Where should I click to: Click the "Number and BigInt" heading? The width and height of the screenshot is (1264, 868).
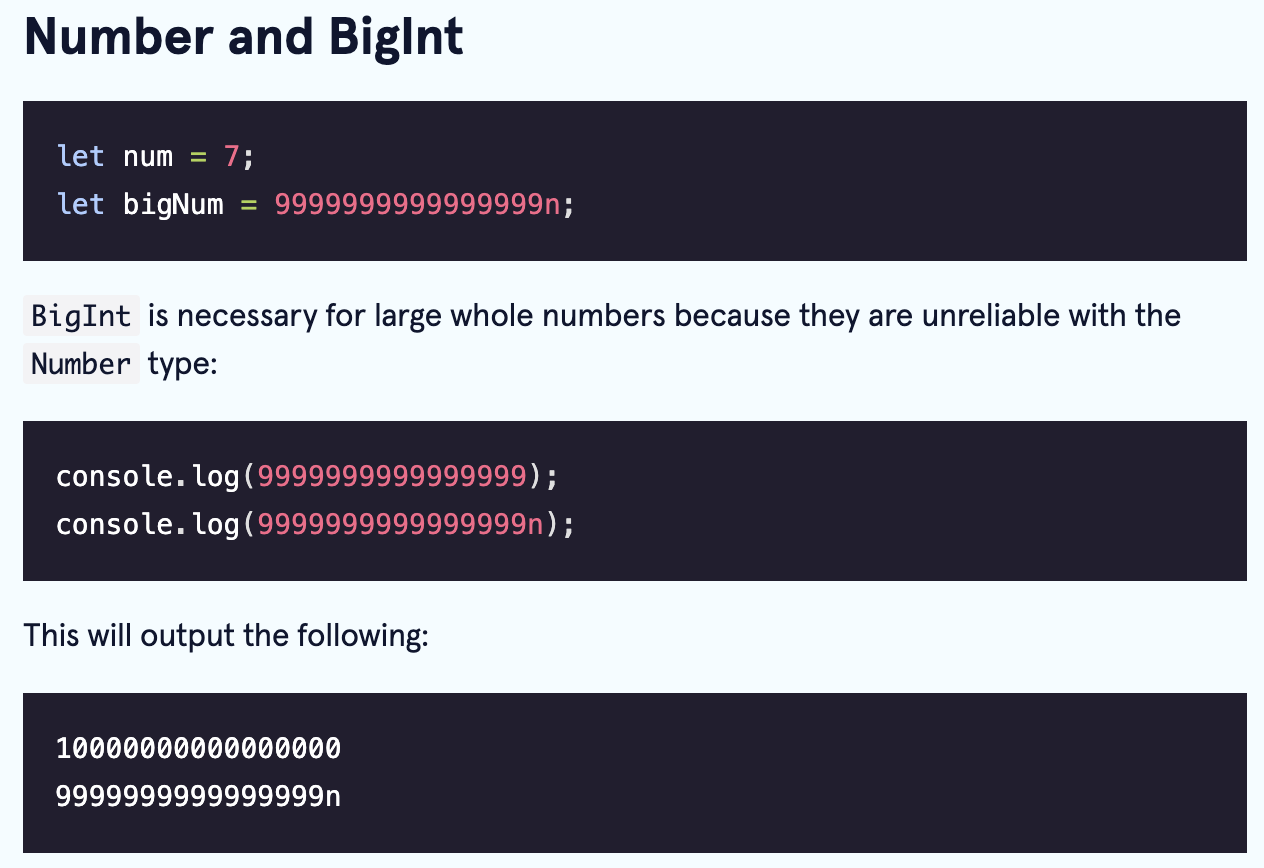[x=244, y=35]
